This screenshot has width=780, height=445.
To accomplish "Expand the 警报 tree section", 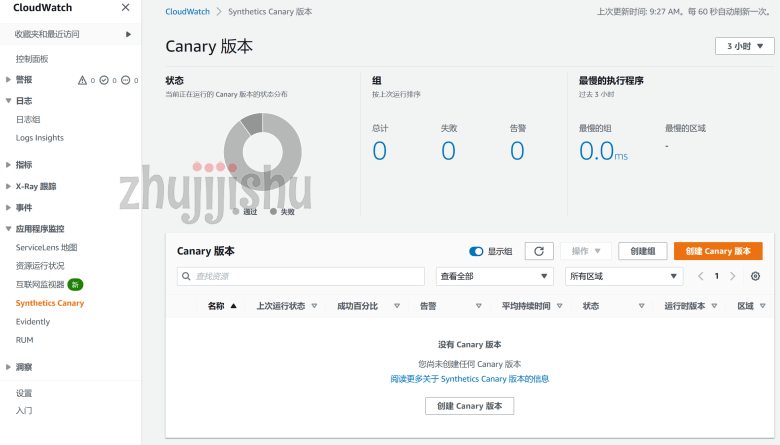I will click(x=8, y=80).
